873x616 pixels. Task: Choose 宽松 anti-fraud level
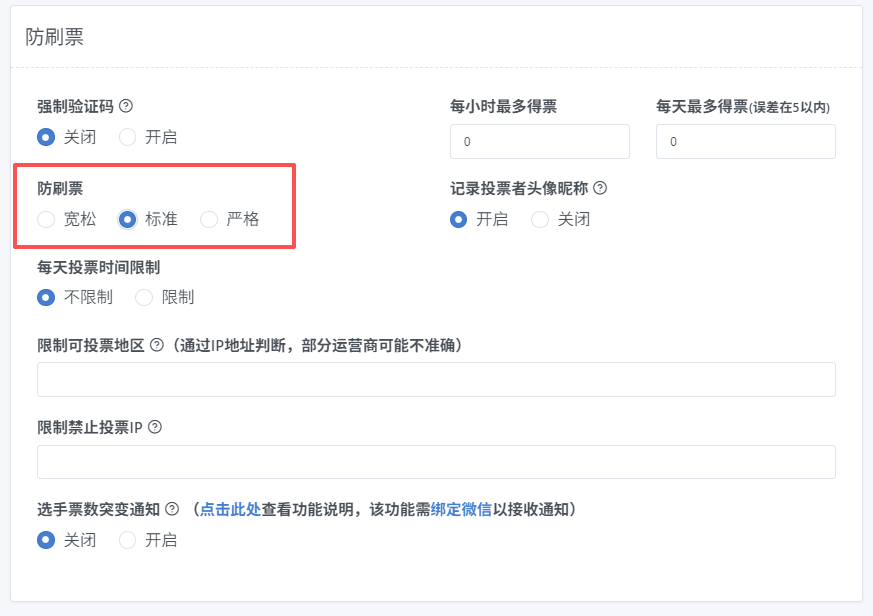pos(46,219)
